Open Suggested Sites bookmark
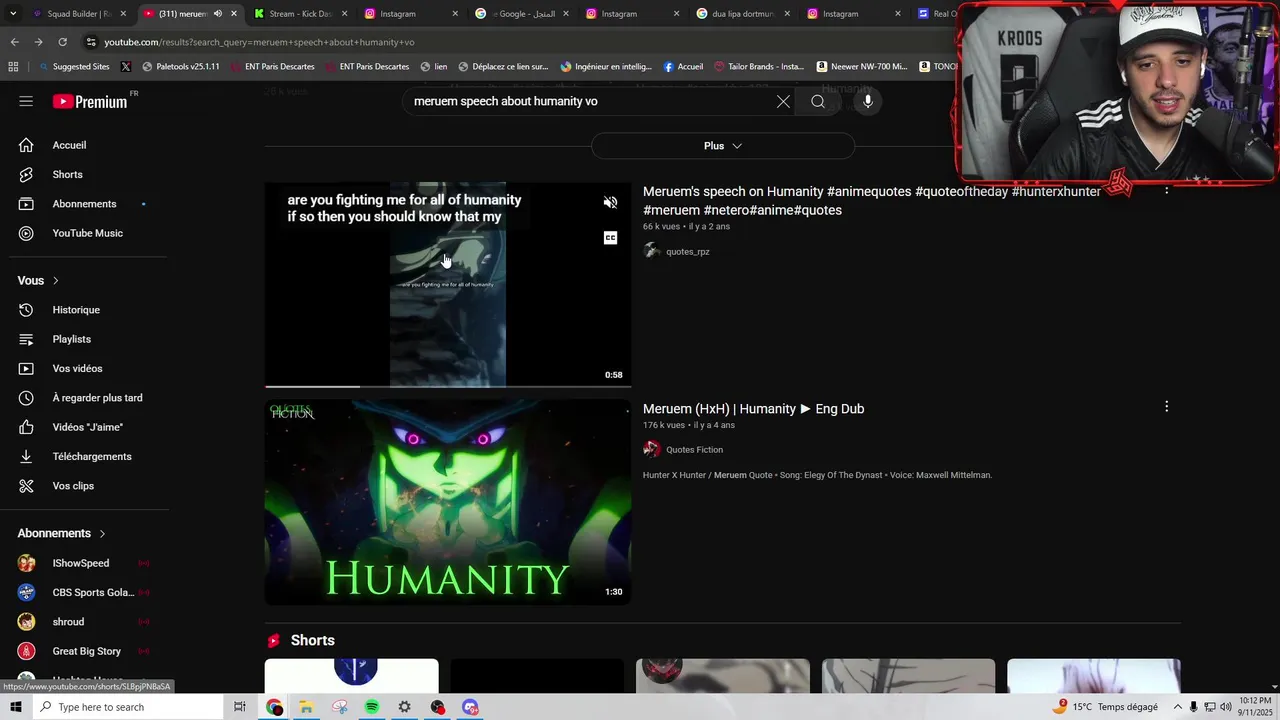Viewport: 1280px width, 720px height. 75,67
